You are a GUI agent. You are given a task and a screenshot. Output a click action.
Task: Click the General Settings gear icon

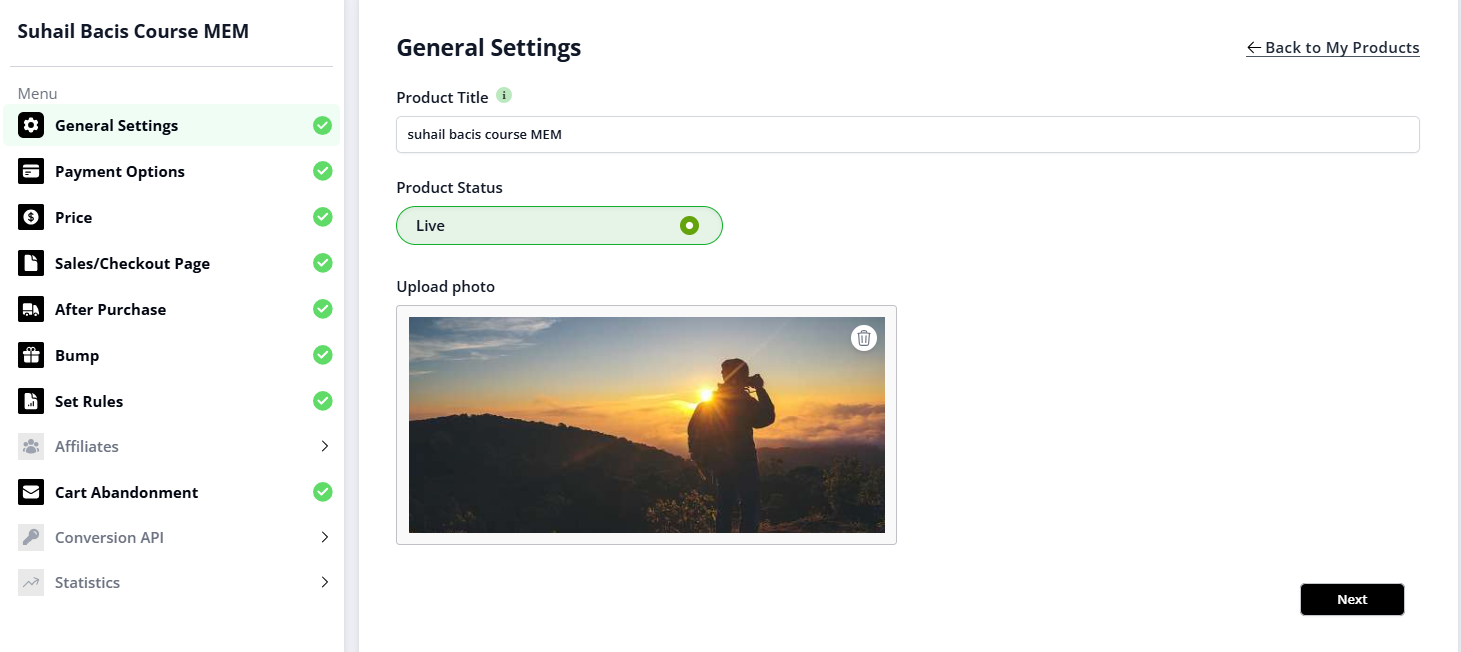pos(31,125)
